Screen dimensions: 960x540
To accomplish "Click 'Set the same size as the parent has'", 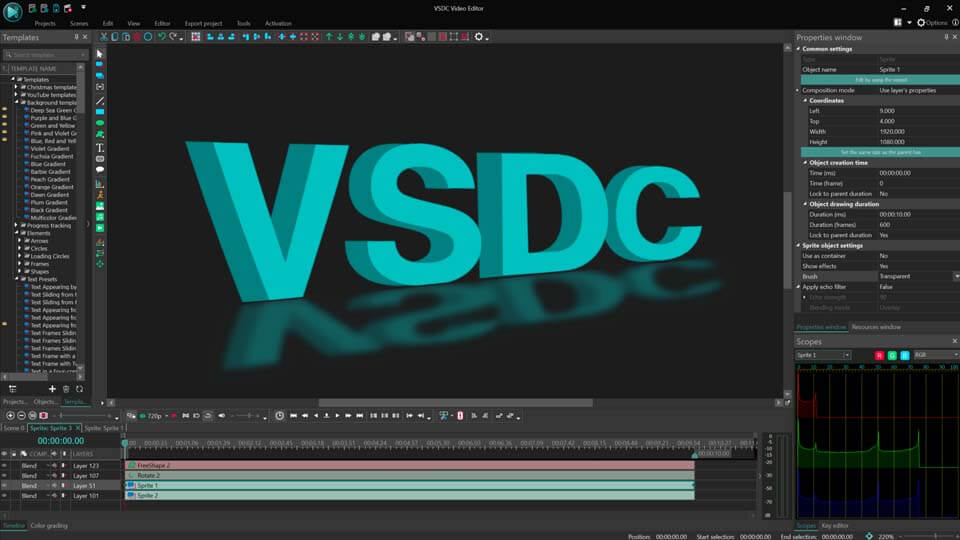I will click(x=880, y=152).
